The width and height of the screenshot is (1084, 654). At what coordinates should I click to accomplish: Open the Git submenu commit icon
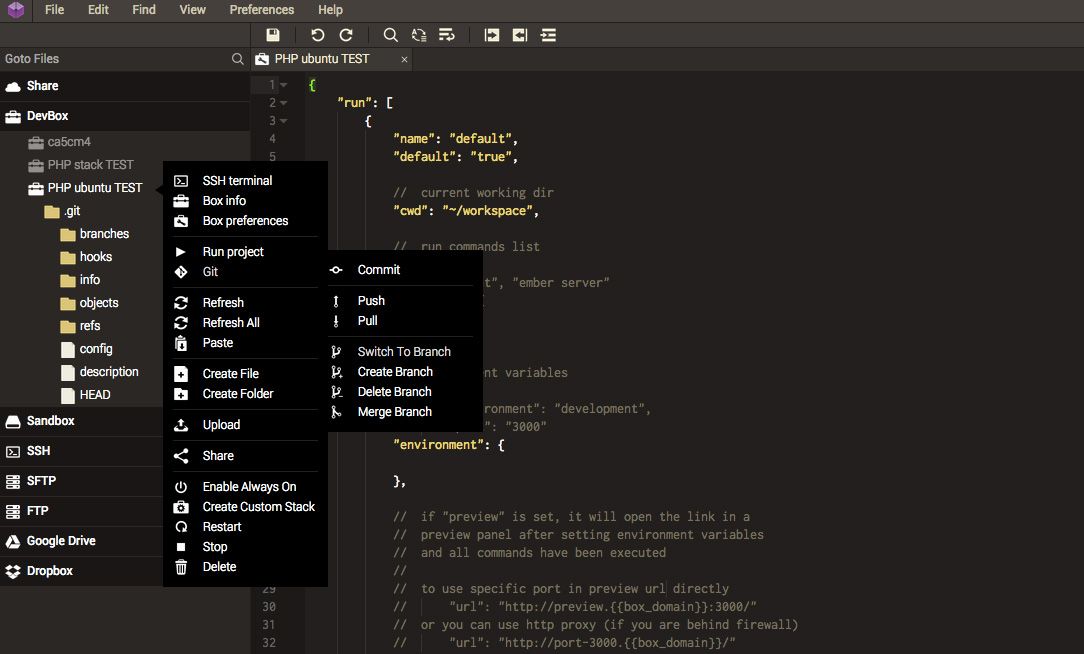click(336, 269)
